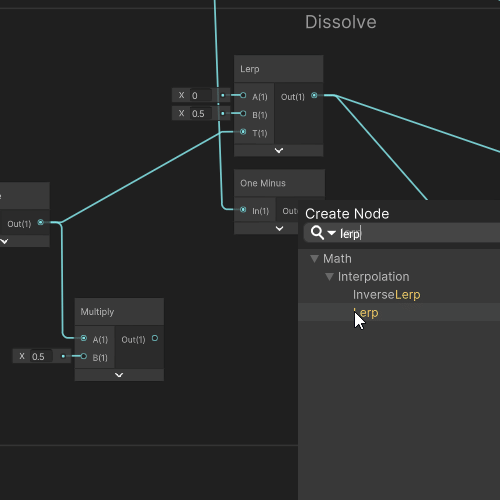500x500 pixels.
Task: Click the Lerp node T(1) input port
Action: (243, 132)
